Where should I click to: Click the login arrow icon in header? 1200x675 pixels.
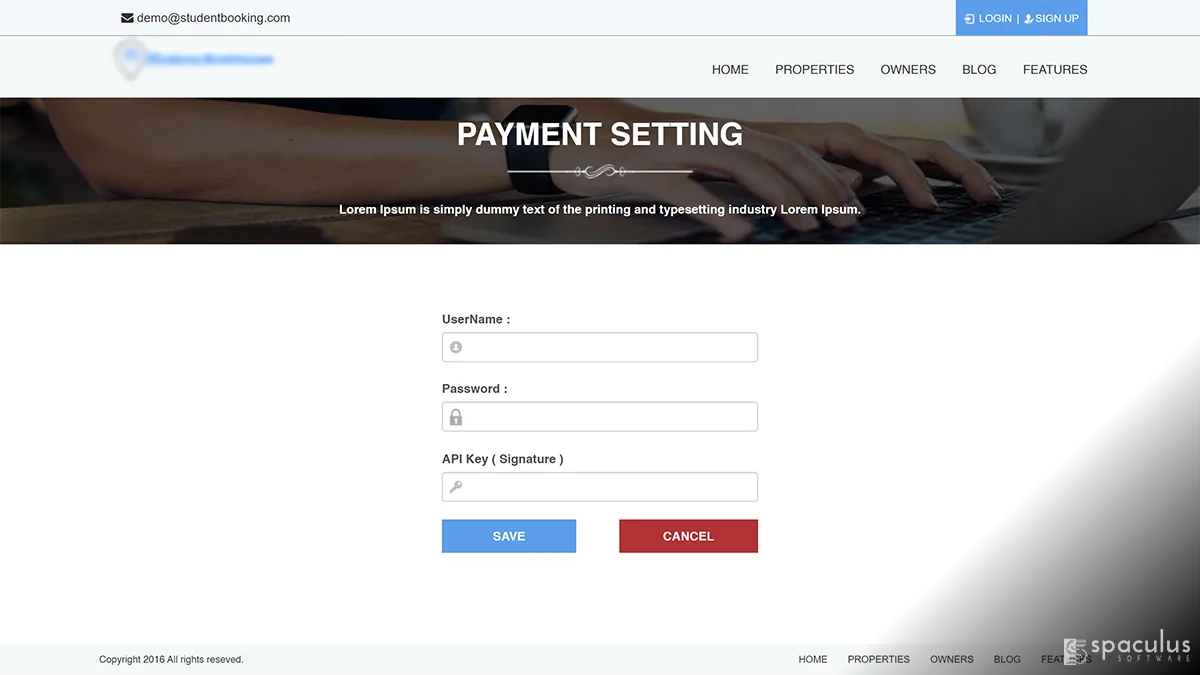pos(969,18)
